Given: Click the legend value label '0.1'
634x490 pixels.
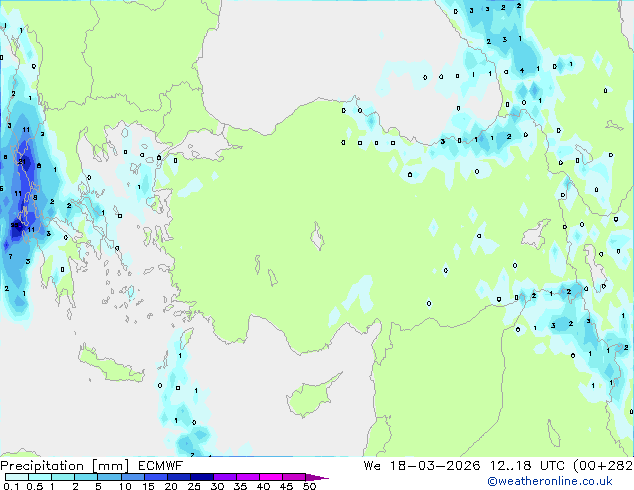Looking at the screenshot, I should coord(11,486).
